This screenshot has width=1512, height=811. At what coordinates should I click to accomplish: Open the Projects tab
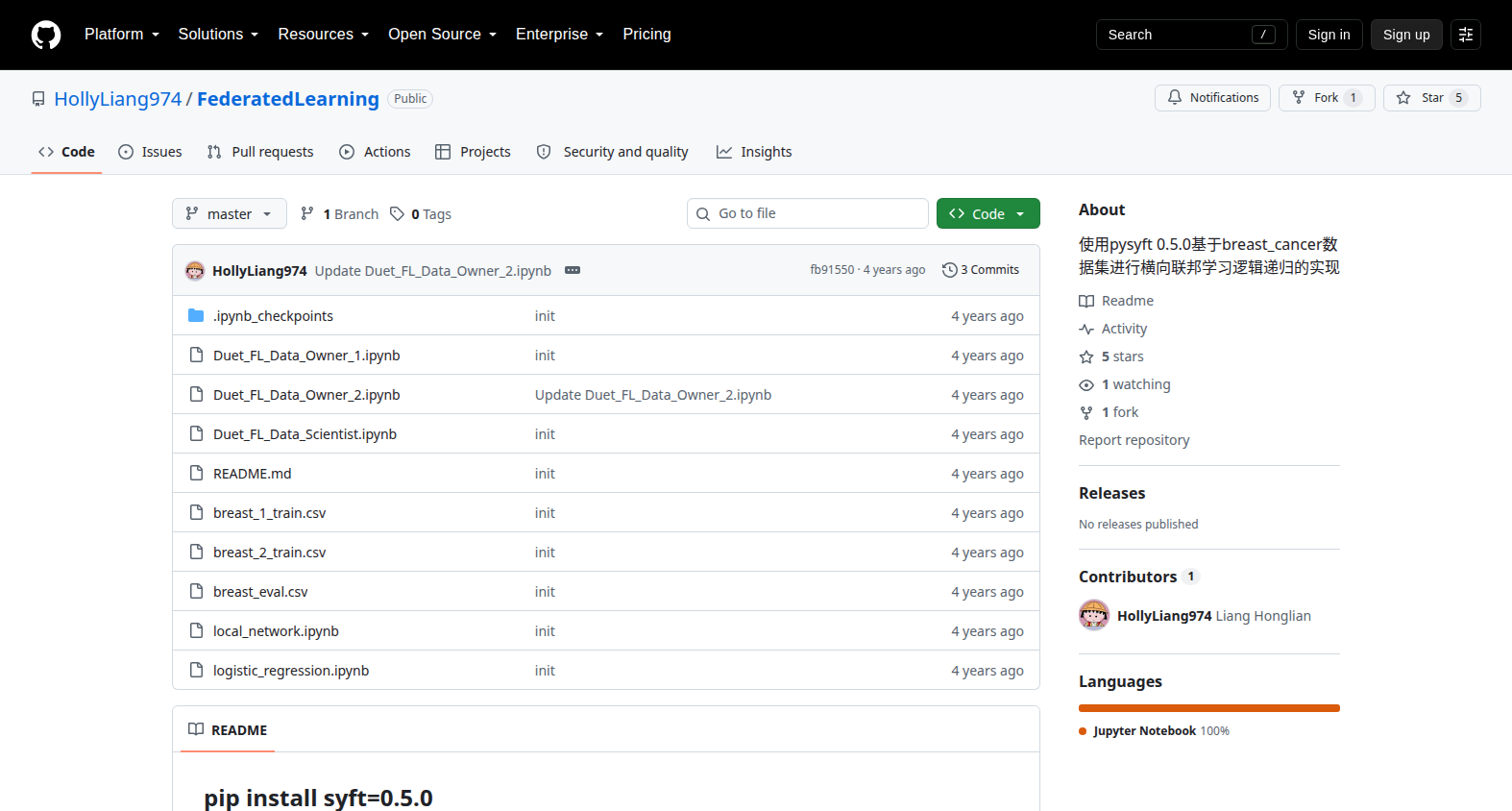[x=473, y=152]
